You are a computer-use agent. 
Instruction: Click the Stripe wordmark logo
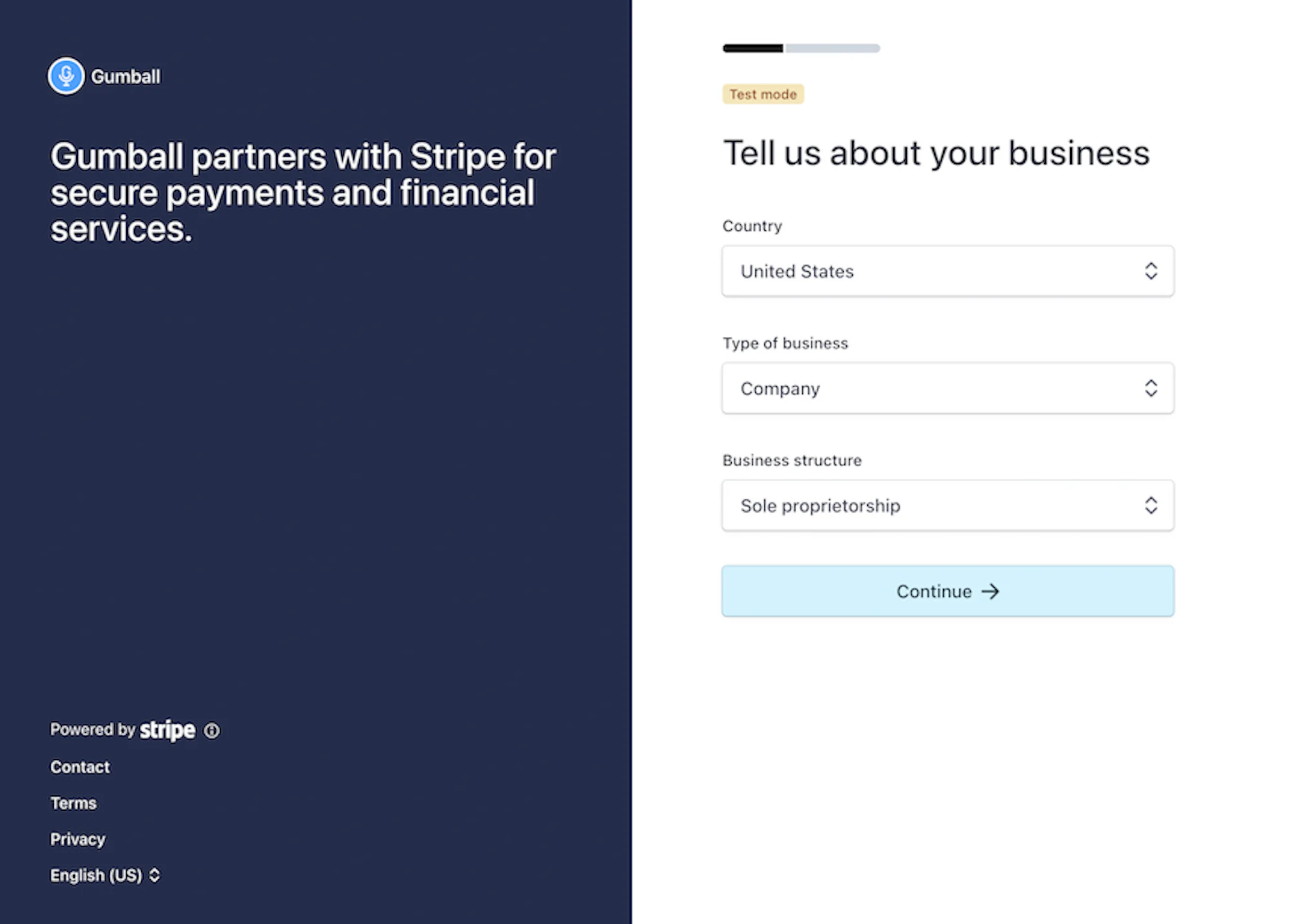(167, 730)
